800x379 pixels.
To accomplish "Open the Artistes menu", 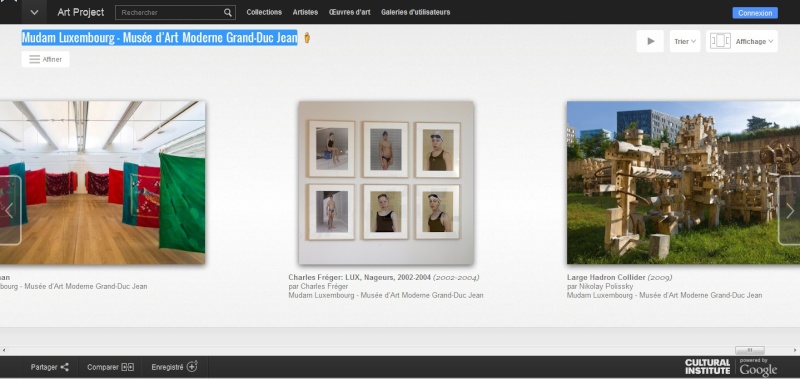I will click(x=305, y=12).
